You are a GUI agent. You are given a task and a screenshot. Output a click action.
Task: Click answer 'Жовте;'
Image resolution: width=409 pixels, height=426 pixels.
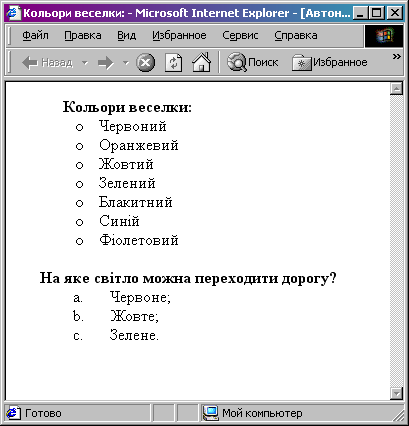(x=135, y=316)
